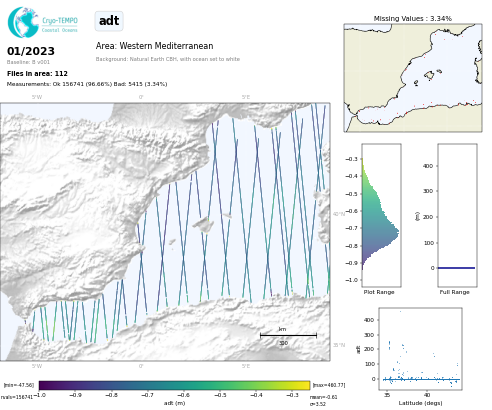Click the 01/2023 date heading
492x410 pixels.
tap(31, 51)
